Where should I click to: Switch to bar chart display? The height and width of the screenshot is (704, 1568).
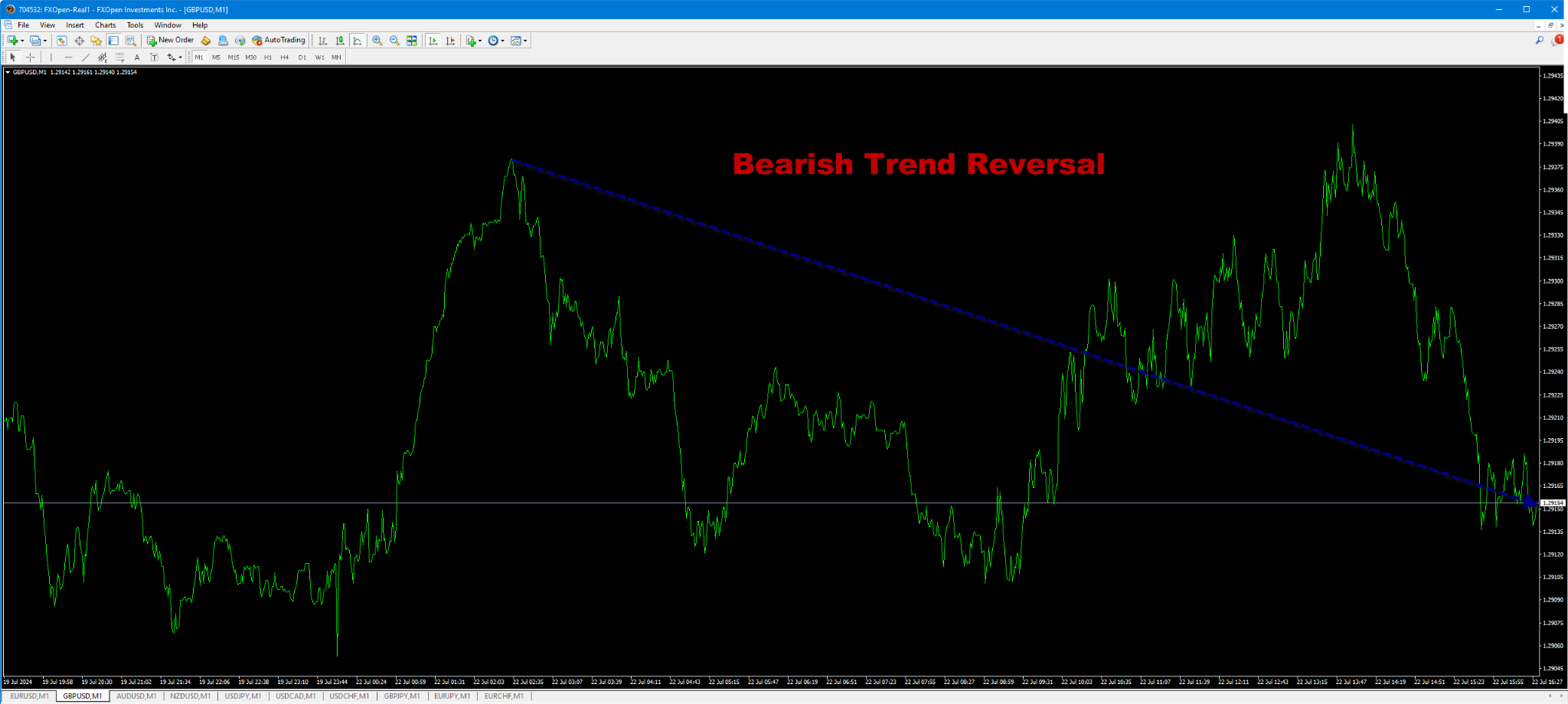(322, 41)
